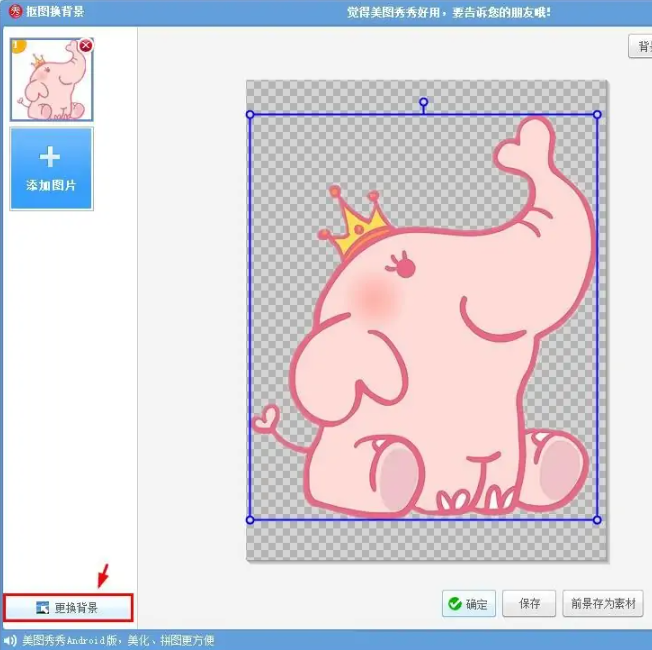This screenshot has height=650, width=652.
Task: Click the partially visible 背景 button at top right
Action: 641,46
